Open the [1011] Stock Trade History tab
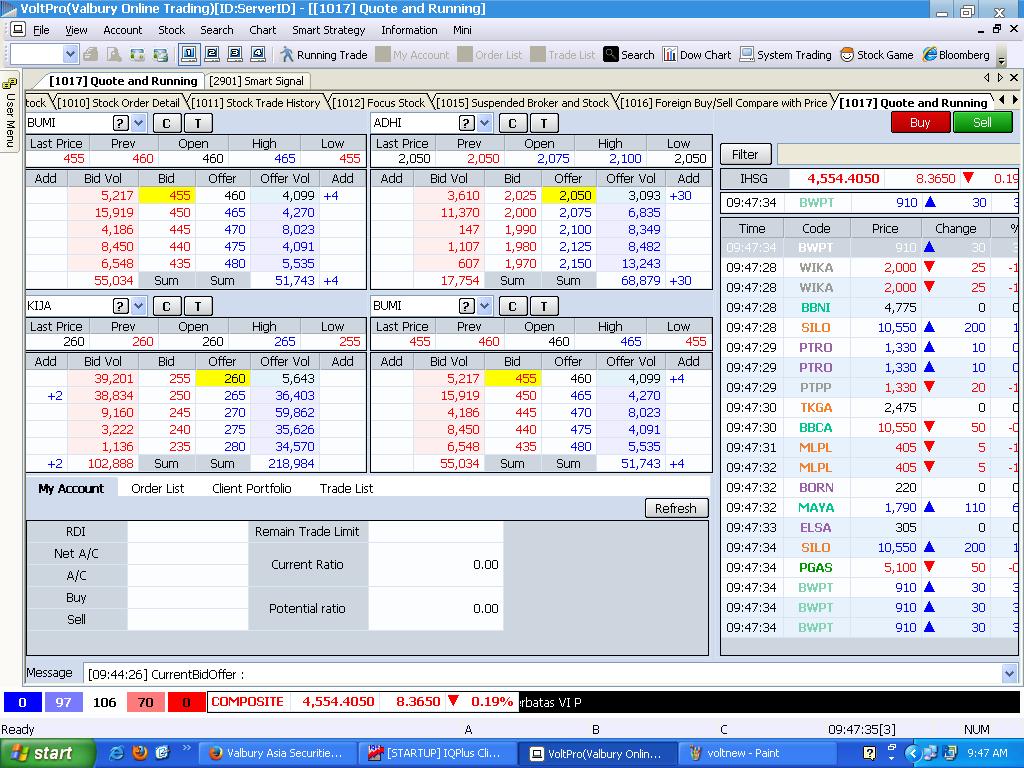The height and width of the screenshot is (768, 1024). point(255,103)
